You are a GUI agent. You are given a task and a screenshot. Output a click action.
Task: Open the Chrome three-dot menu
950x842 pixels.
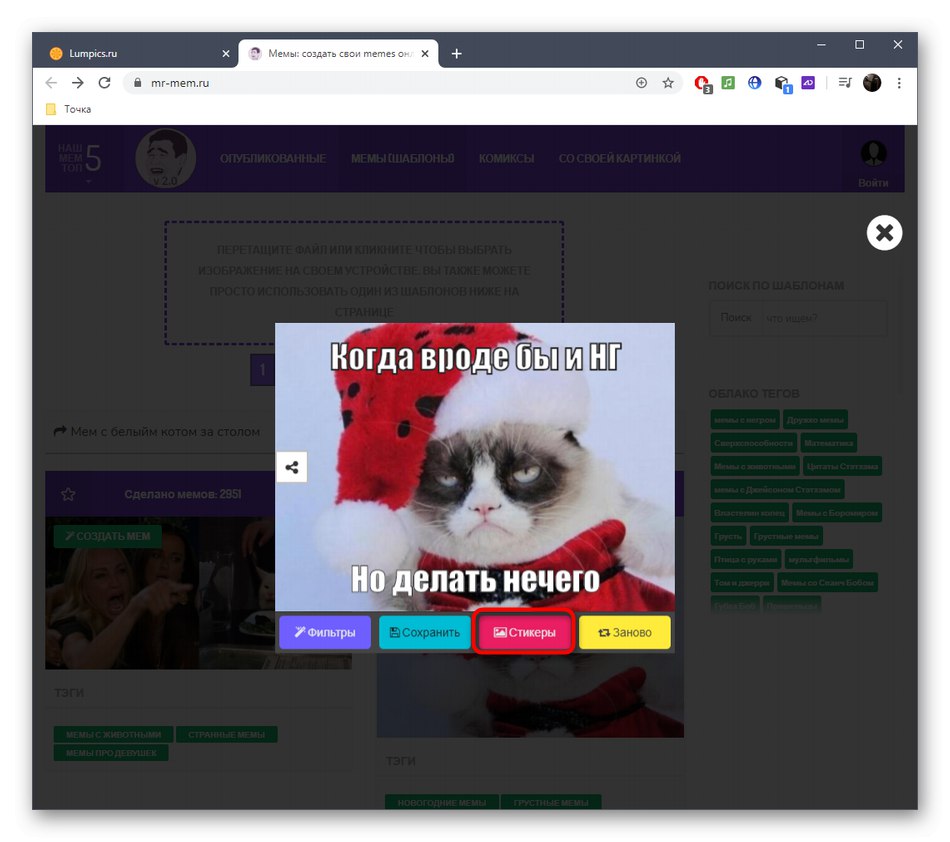click(x=899, y=83)
